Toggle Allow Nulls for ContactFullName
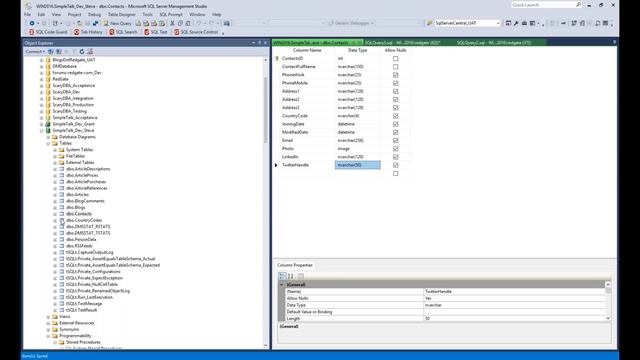The image size is (640, 360). pyautogui.click(x=396, y=67)
